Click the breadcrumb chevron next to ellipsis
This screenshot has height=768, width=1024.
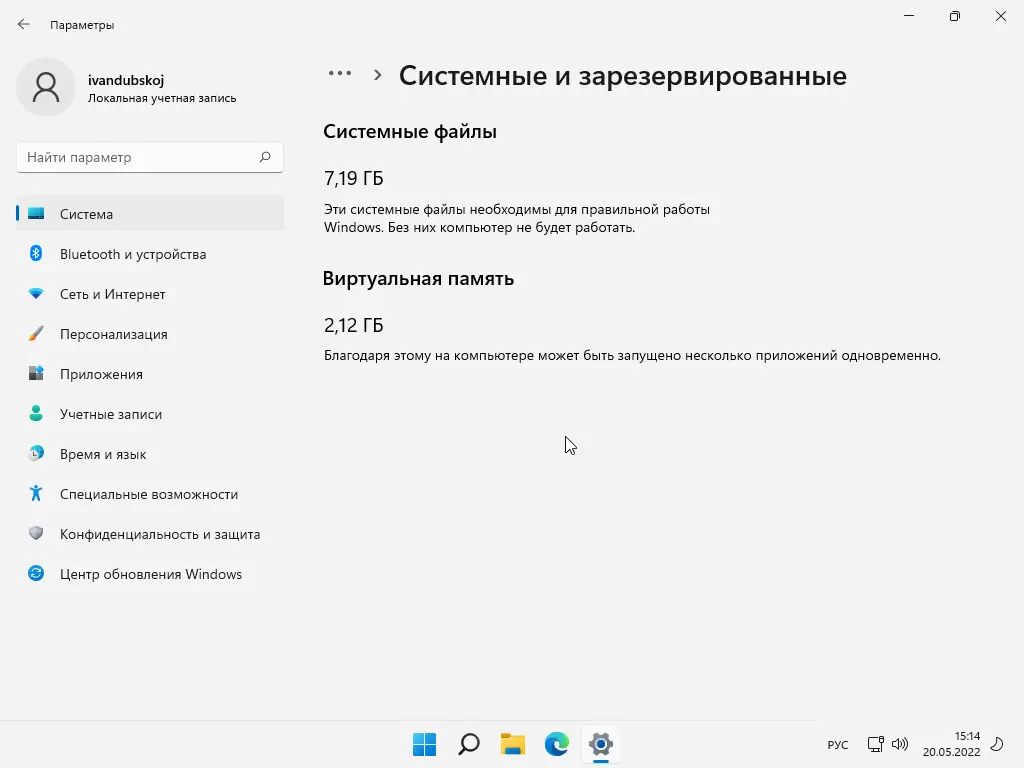click(x=378, y=74)
